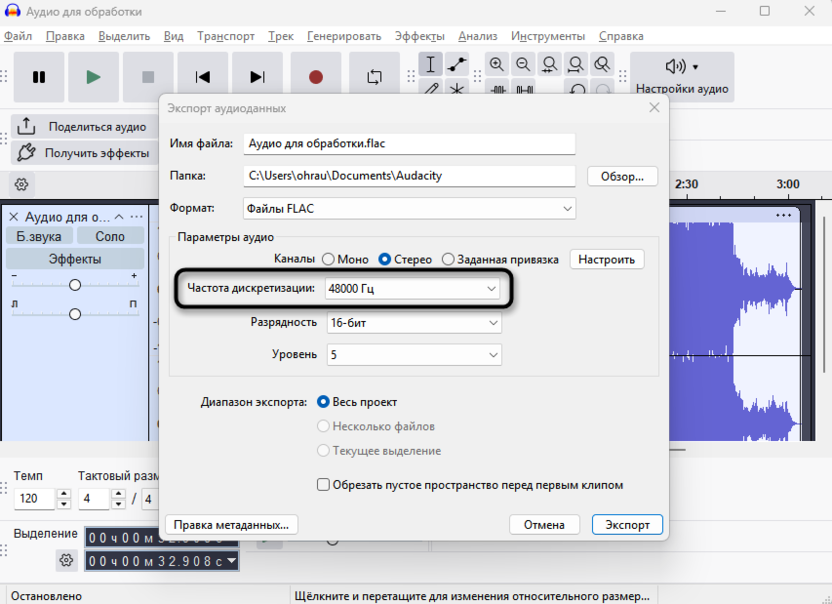This screenshot has width=832, height=604.
Task: Click the Pause playback button
Action: (39, 77)
